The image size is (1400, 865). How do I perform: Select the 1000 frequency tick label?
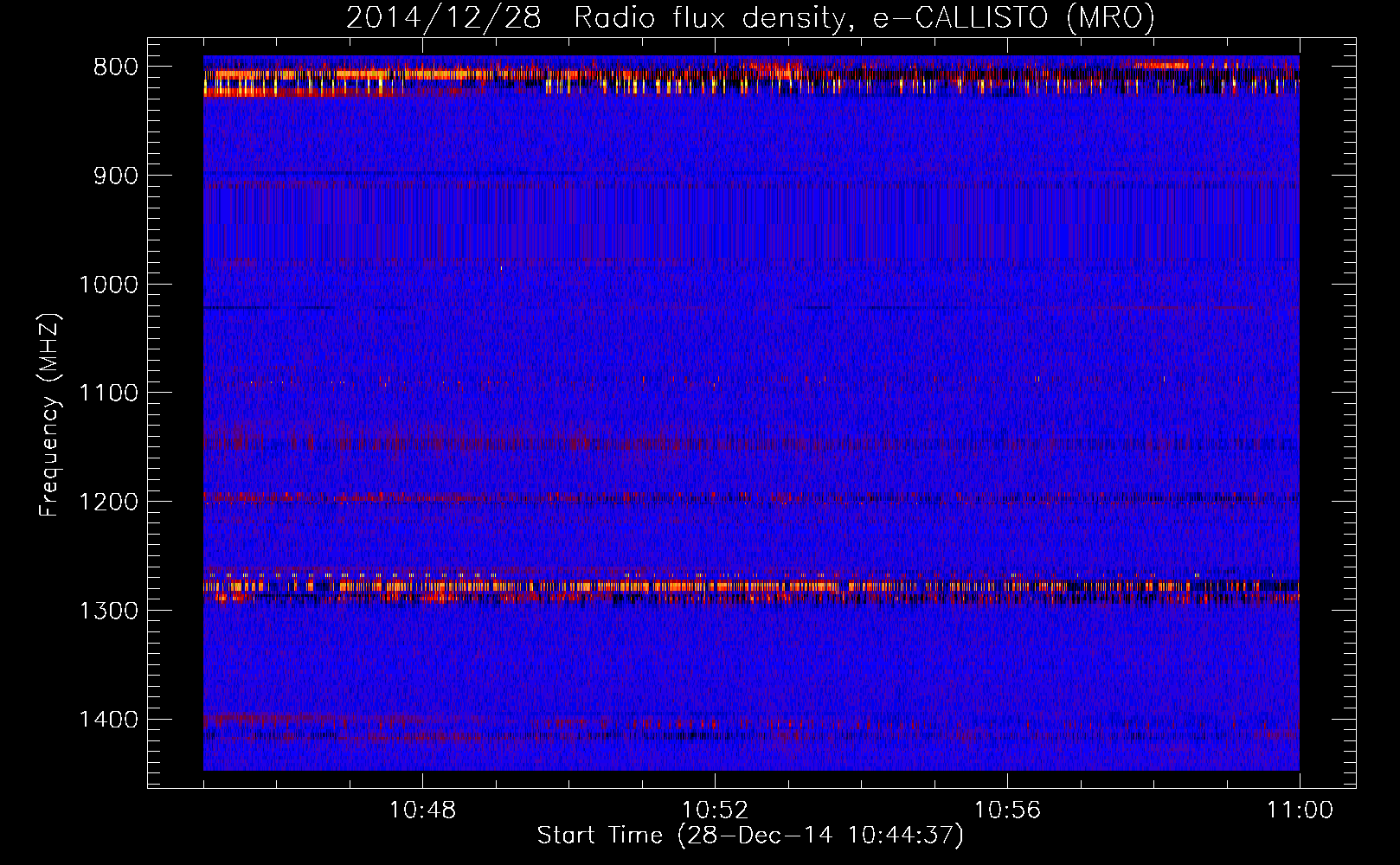coord(108,285)
